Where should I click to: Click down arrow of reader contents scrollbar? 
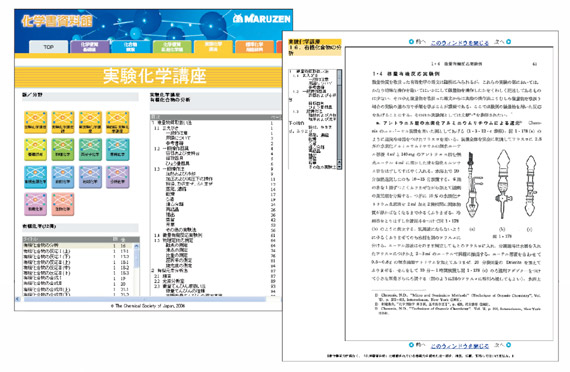click(340, 166)
